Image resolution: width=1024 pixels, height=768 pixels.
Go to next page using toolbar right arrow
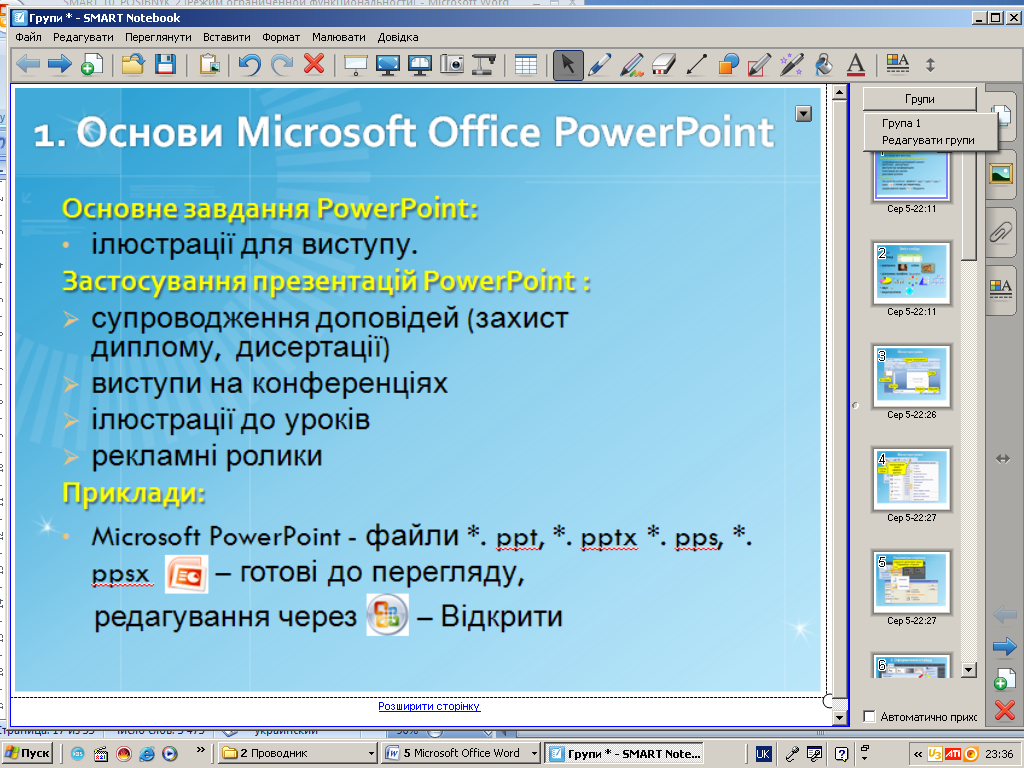(x=59, y=65)
